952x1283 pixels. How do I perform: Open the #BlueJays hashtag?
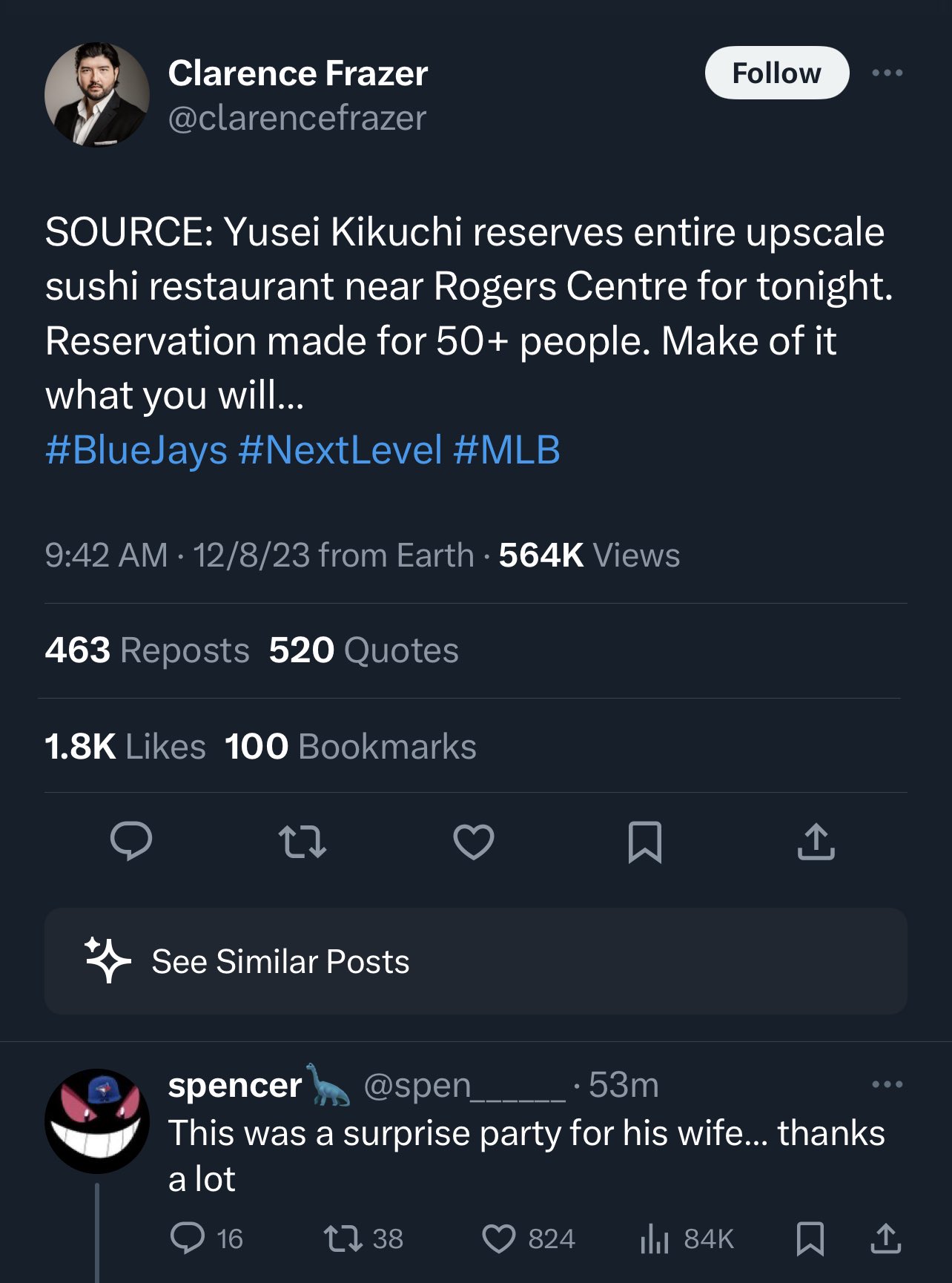pyautogui.click(x=136, y=450)
